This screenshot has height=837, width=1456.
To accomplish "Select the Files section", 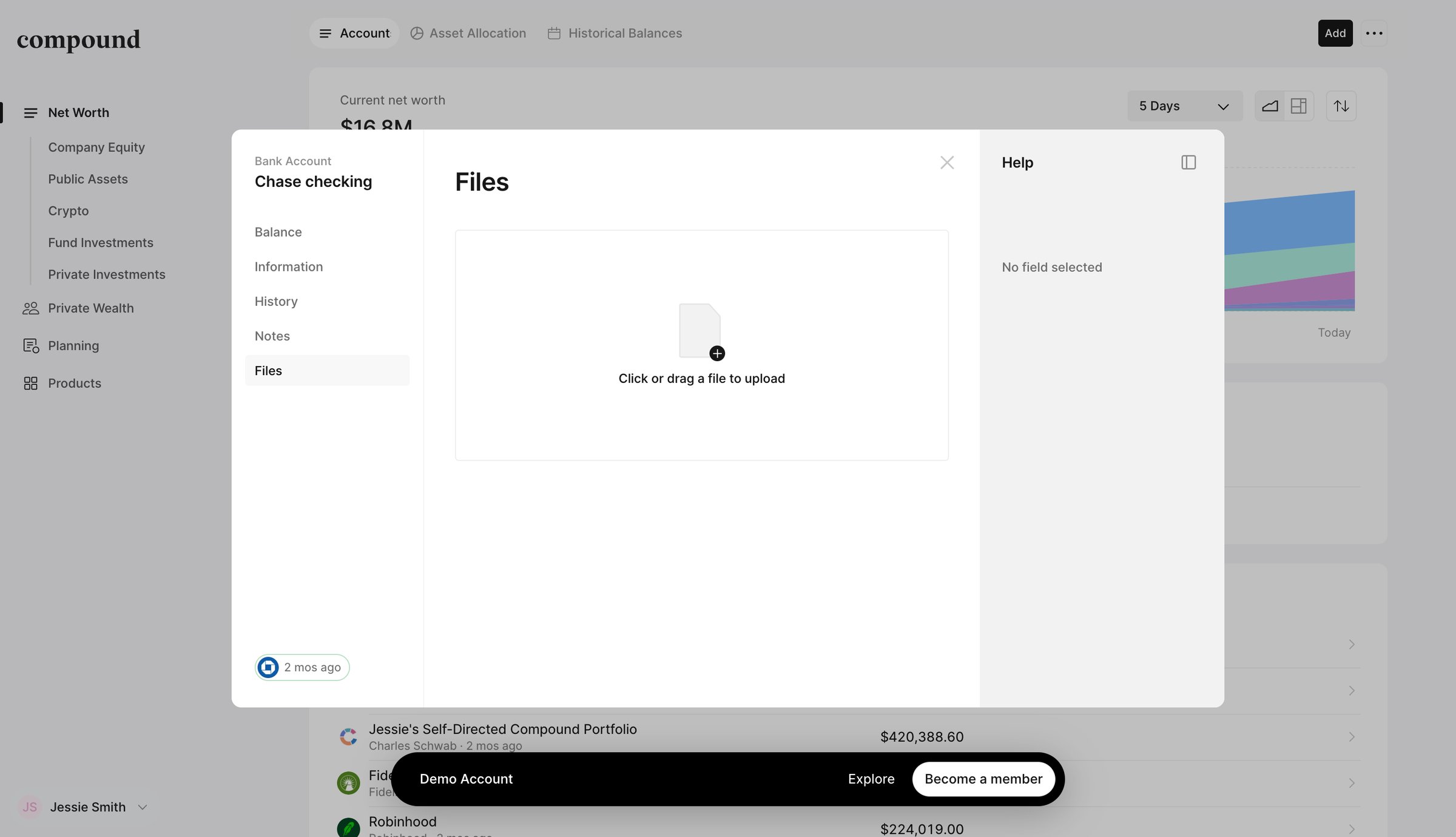I will point(327,370).
